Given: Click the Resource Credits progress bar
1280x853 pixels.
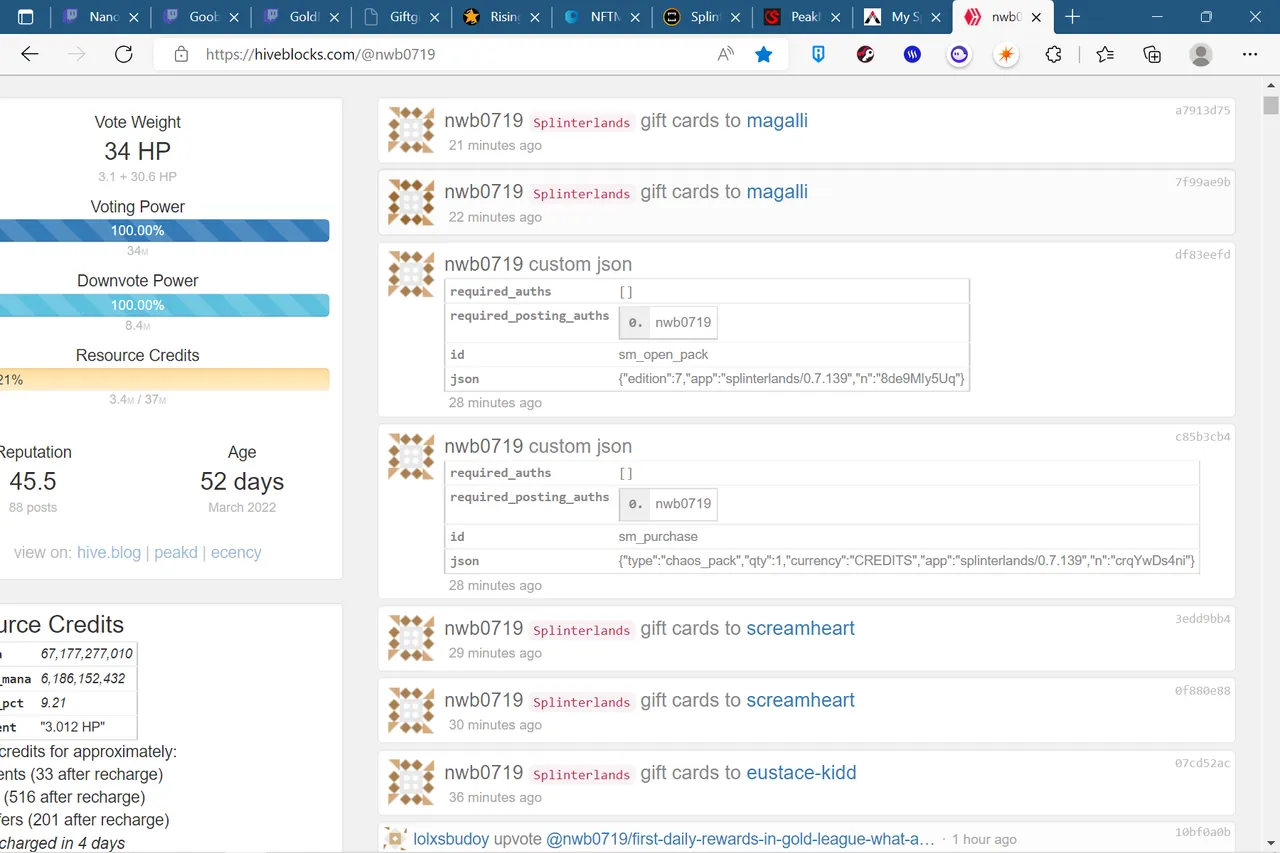Looking at the screenshot, I should [x=164, y=379].
